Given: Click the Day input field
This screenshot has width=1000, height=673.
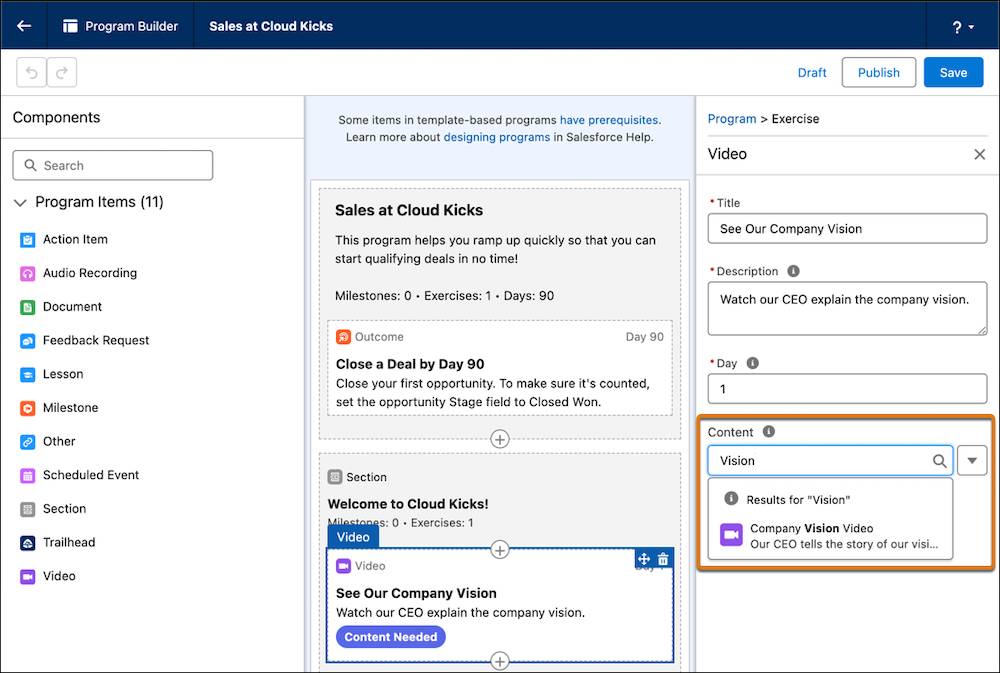Looking at the screenshot, I should [x=847, y=388].
